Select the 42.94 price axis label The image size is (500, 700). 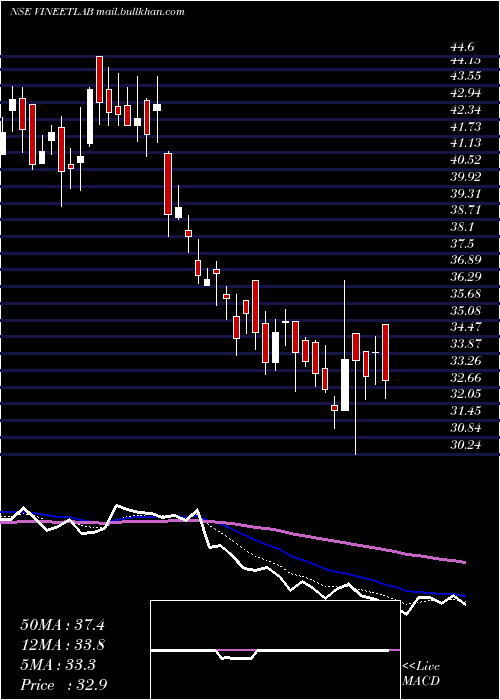(x=466, y=93)
